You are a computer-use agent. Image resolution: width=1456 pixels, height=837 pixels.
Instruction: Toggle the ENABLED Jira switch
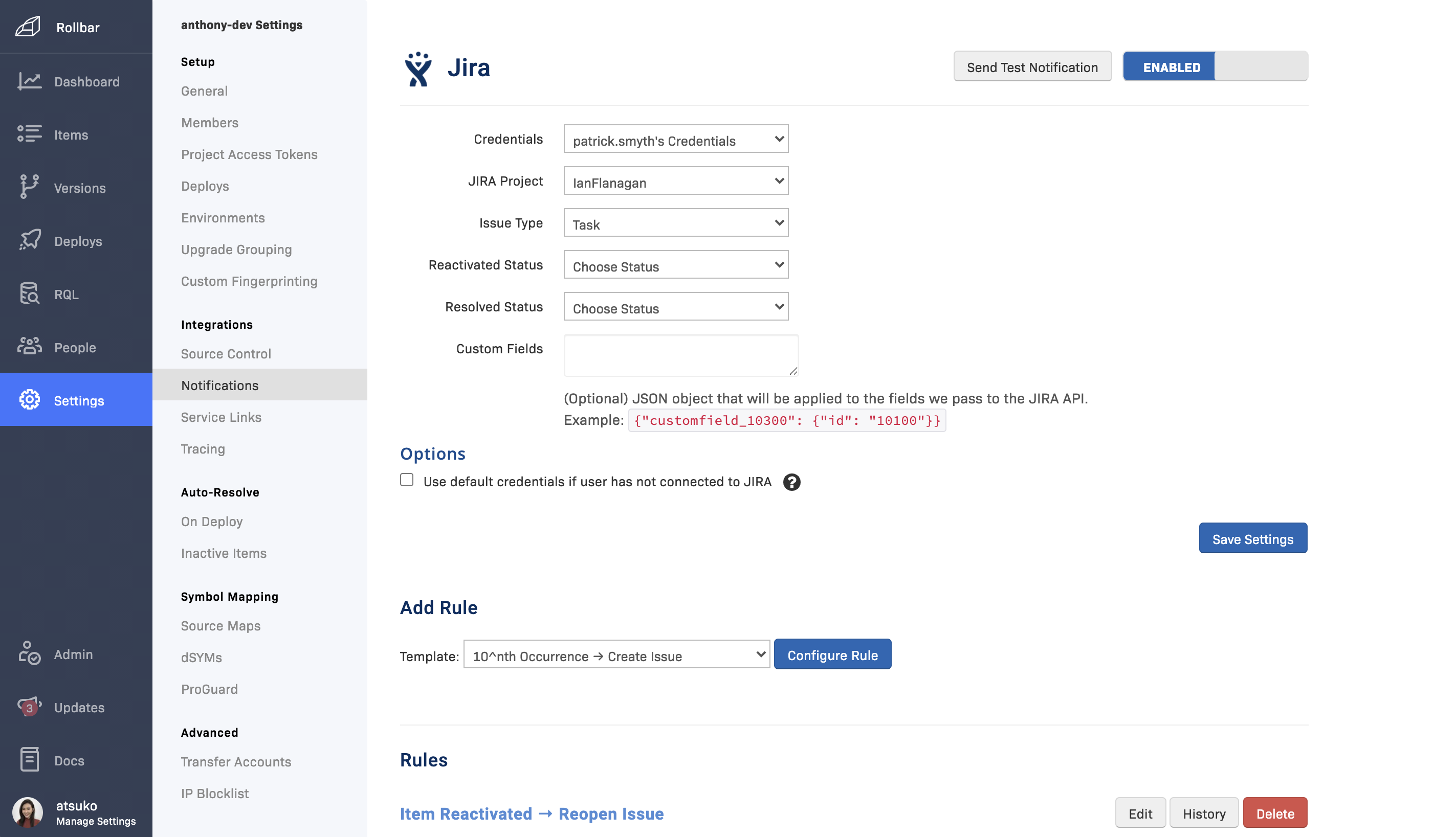1215,66
